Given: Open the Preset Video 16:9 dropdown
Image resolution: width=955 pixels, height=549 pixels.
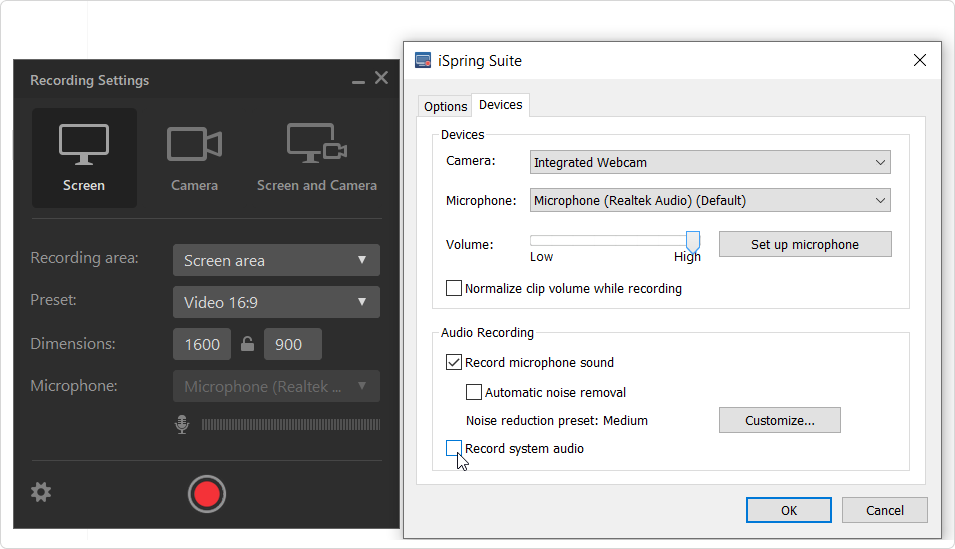Looking at the screenshot, I should (x=277, y=302).
